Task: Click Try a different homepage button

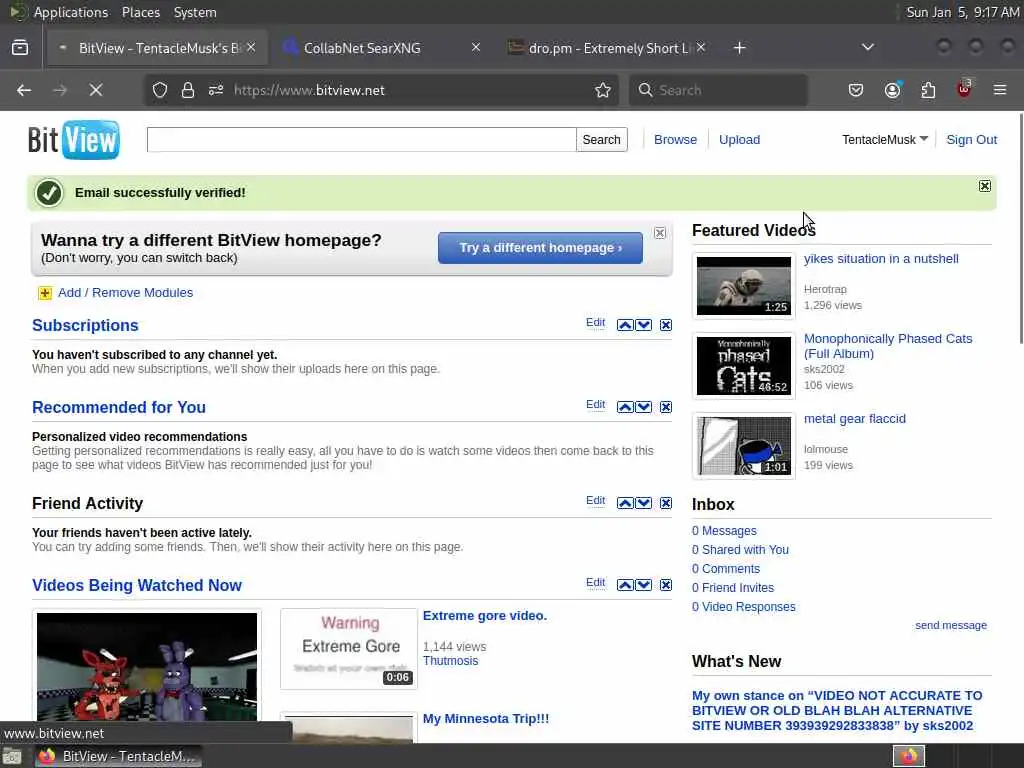Action: pyautogui.click(x=540, y=248)
